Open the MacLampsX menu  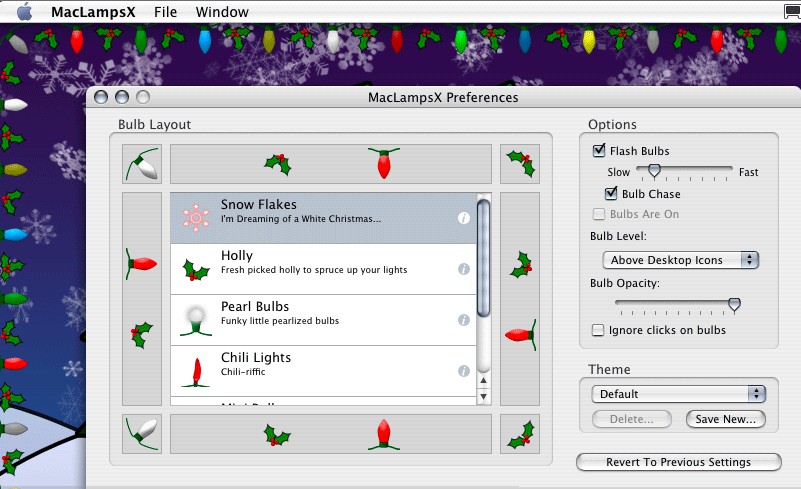pyautogui.click(x=93, y=12)
